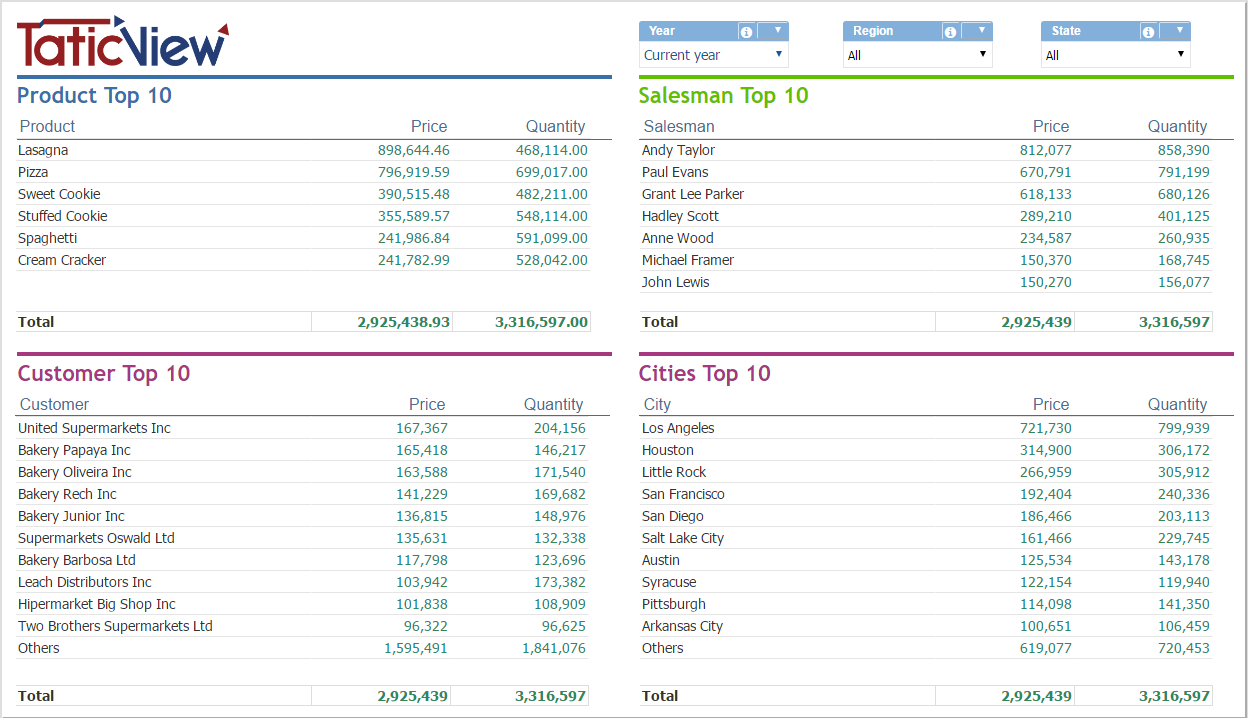Click the State filter header arrow icon

[1179, 31]
